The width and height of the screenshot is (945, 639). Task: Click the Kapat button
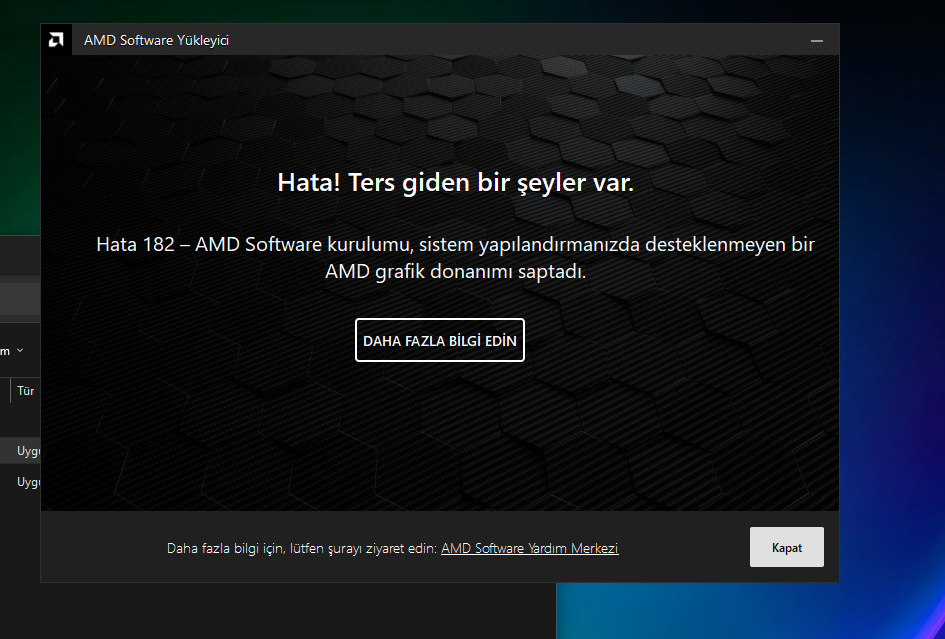pos(786,547)
